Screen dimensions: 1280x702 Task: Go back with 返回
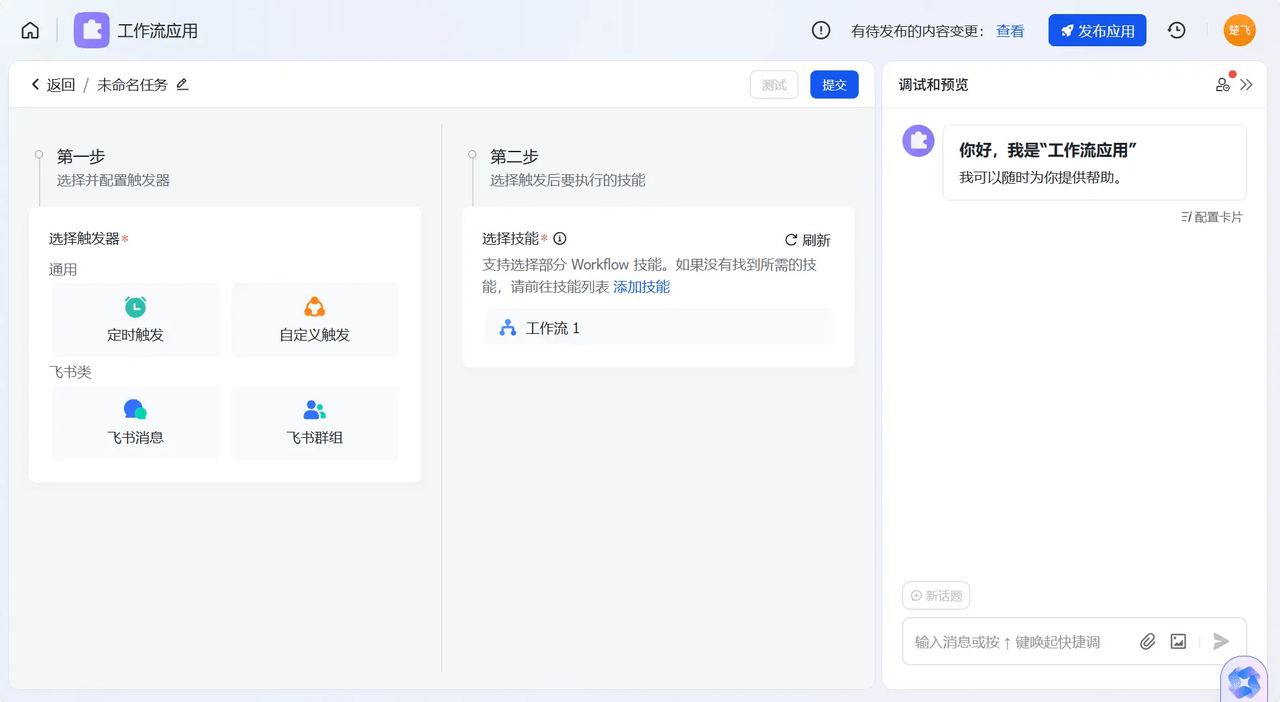coord(53,85)
